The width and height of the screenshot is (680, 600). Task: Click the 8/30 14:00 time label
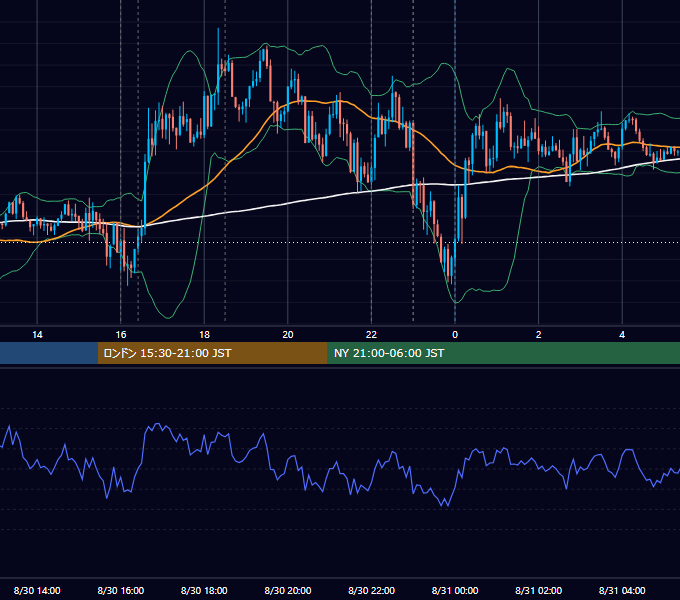pos(37,590)
